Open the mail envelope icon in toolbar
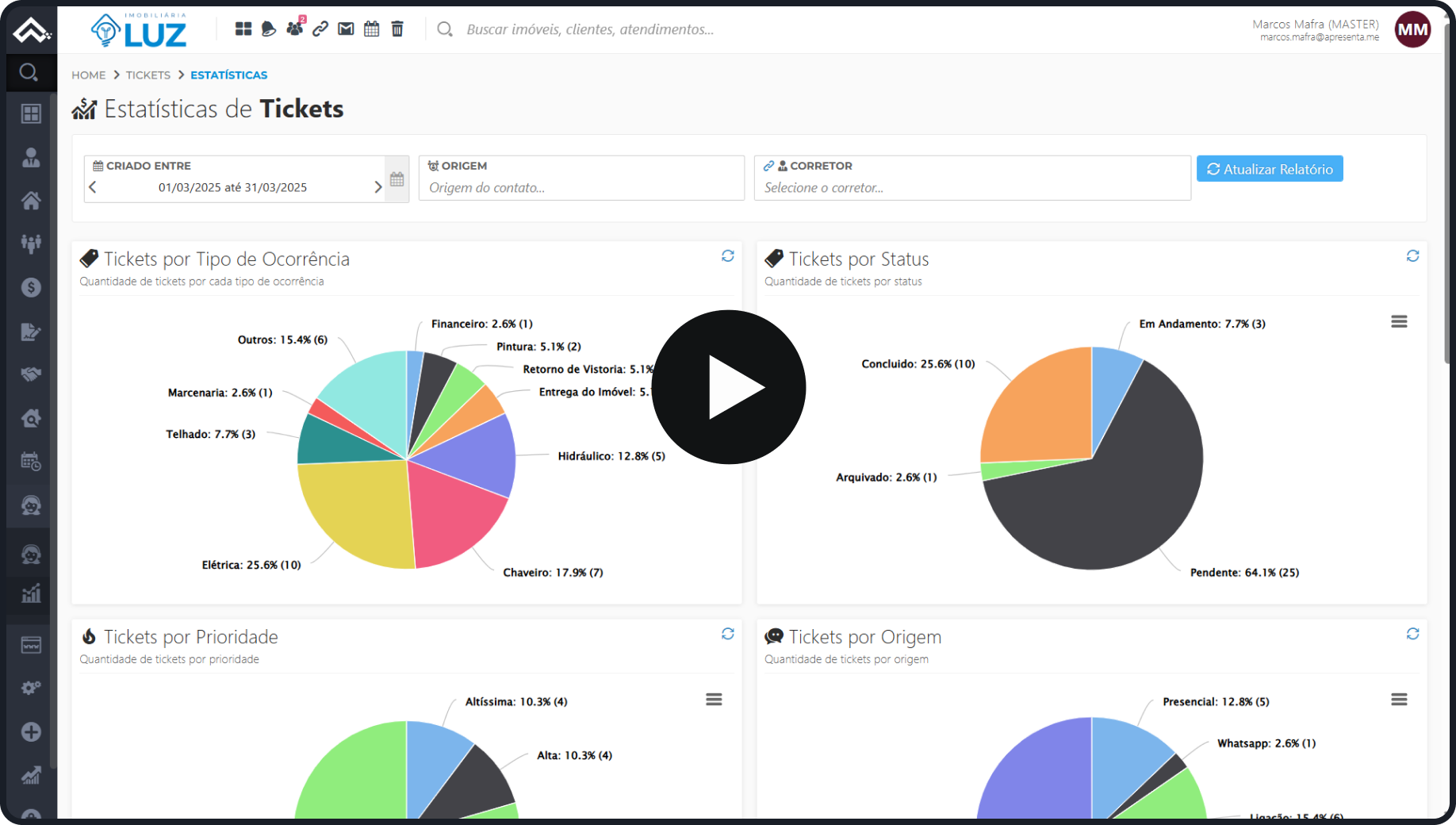 [346, 29]
